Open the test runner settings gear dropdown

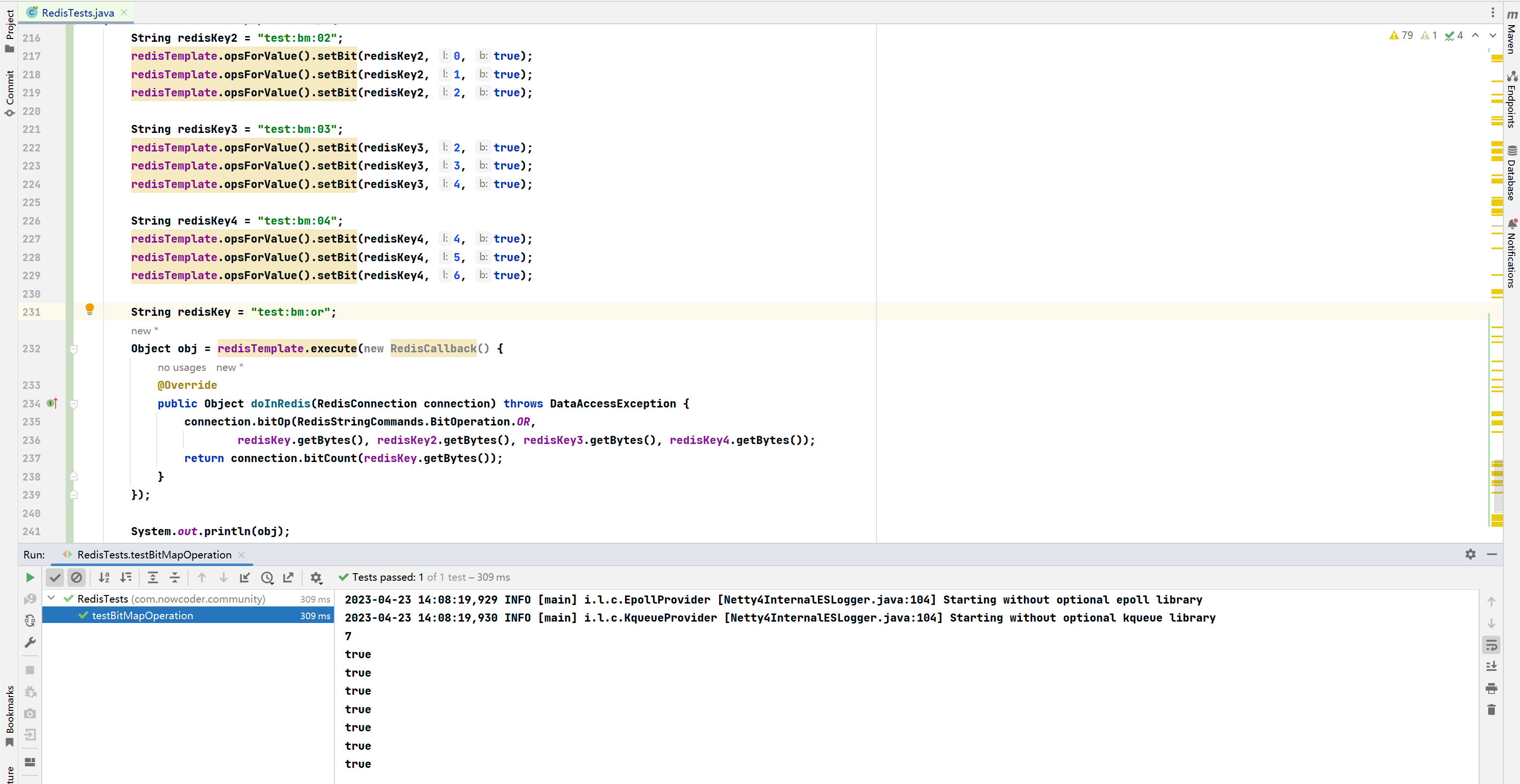pyautogui.click(x=316, y=577)
